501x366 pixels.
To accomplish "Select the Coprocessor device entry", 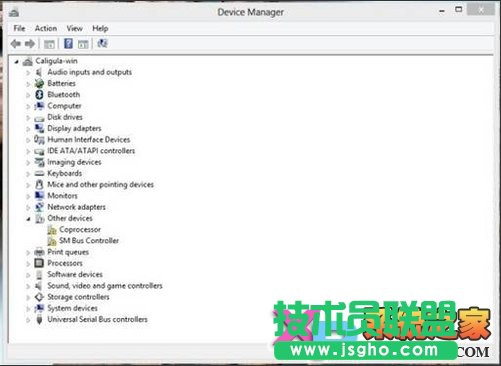I will tap(80, 230).
